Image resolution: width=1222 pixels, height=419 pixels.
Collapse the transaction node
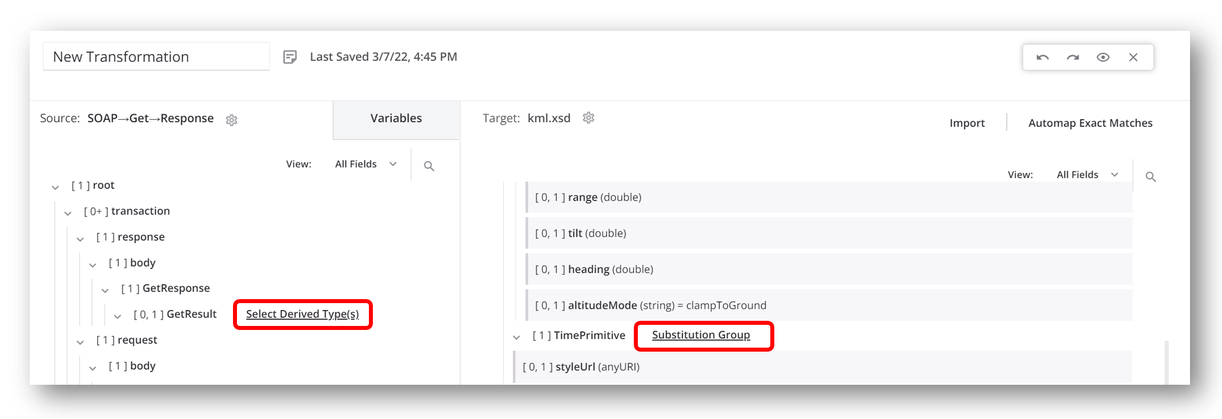click(x=68, y=213)
